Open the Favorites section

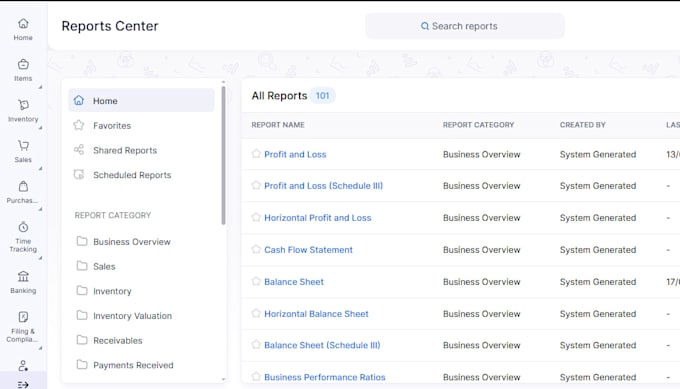coord(112,126)
